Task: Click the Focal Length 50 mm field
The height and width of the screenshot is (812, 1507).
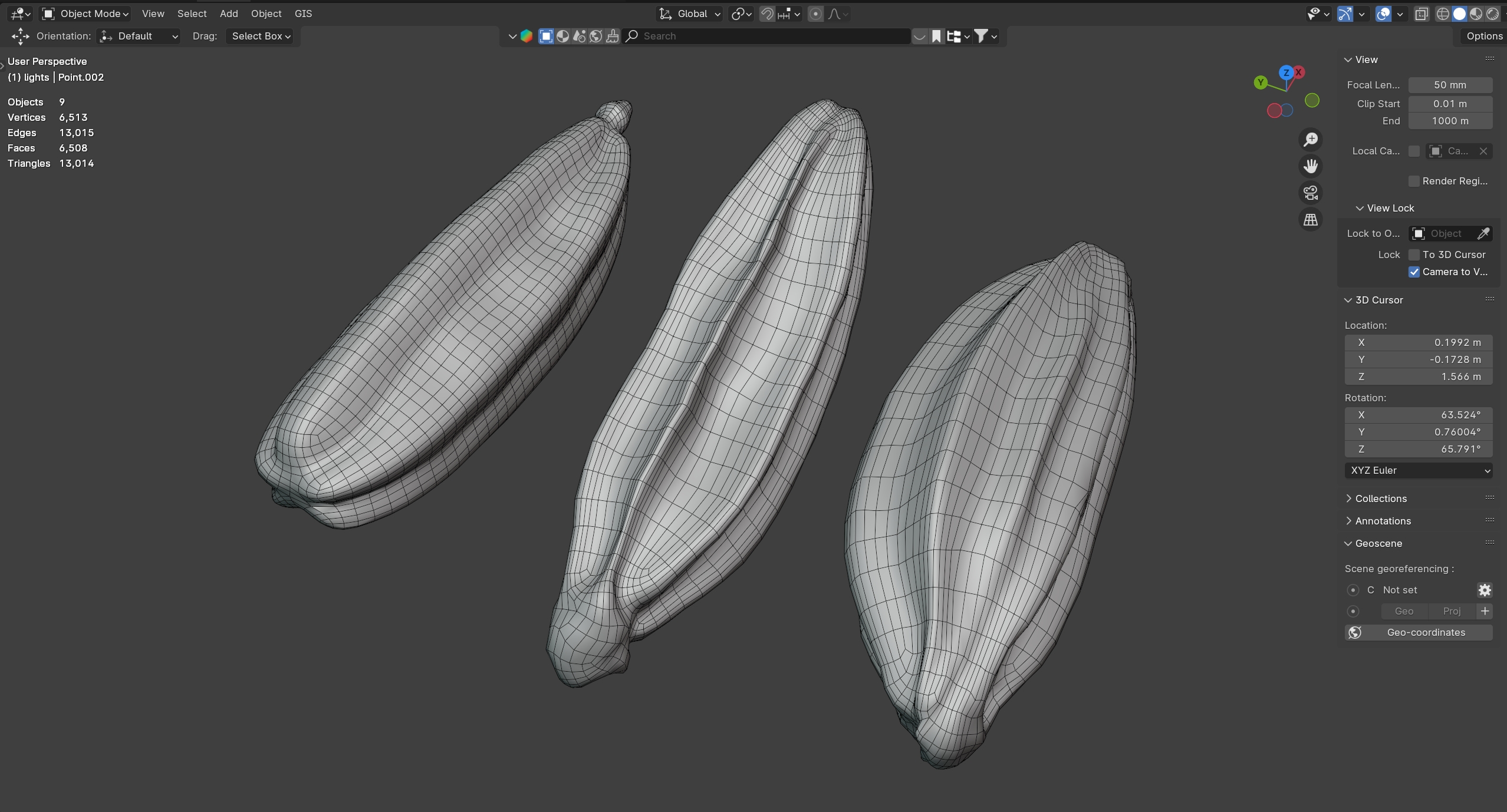Action: pos(1450,85)
